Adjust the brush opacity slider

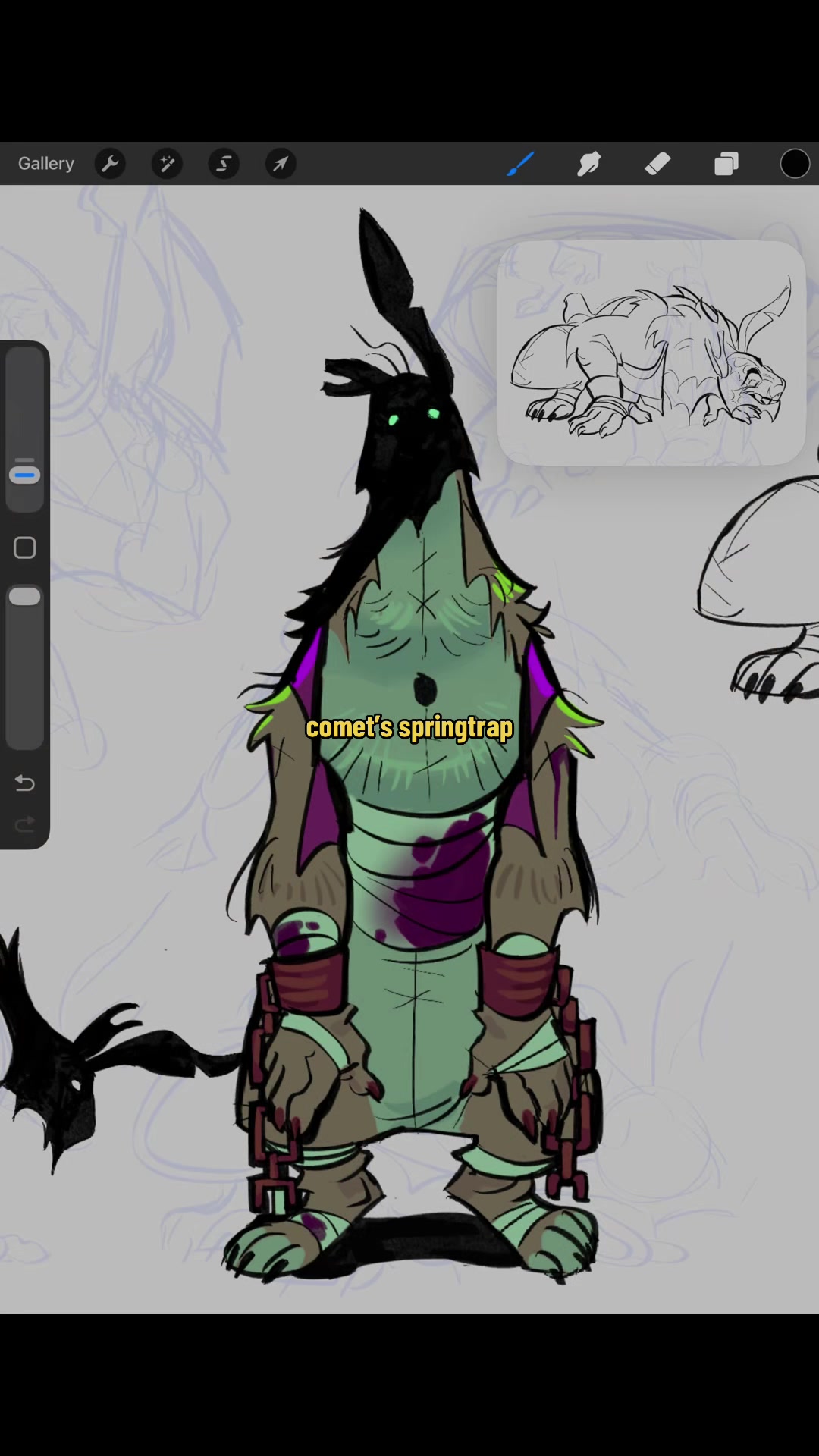tap(25, 666)
